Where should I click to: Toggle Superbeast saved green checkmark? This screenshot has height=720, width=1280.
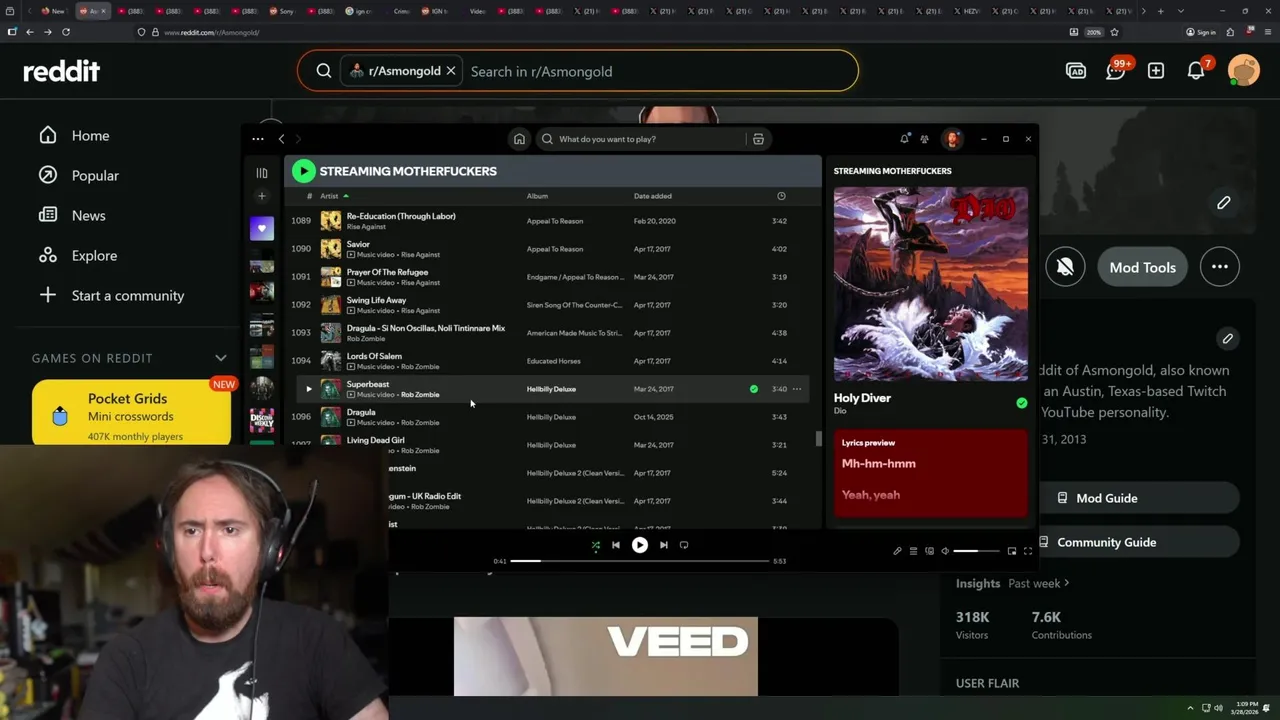coord(754,389)
